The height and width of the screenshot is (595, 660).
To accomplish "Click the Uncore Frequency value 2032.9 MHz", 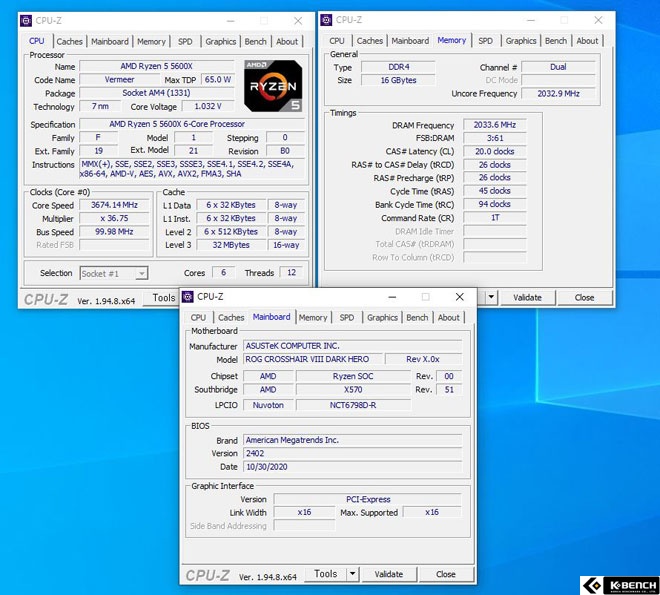I will 558,93.
